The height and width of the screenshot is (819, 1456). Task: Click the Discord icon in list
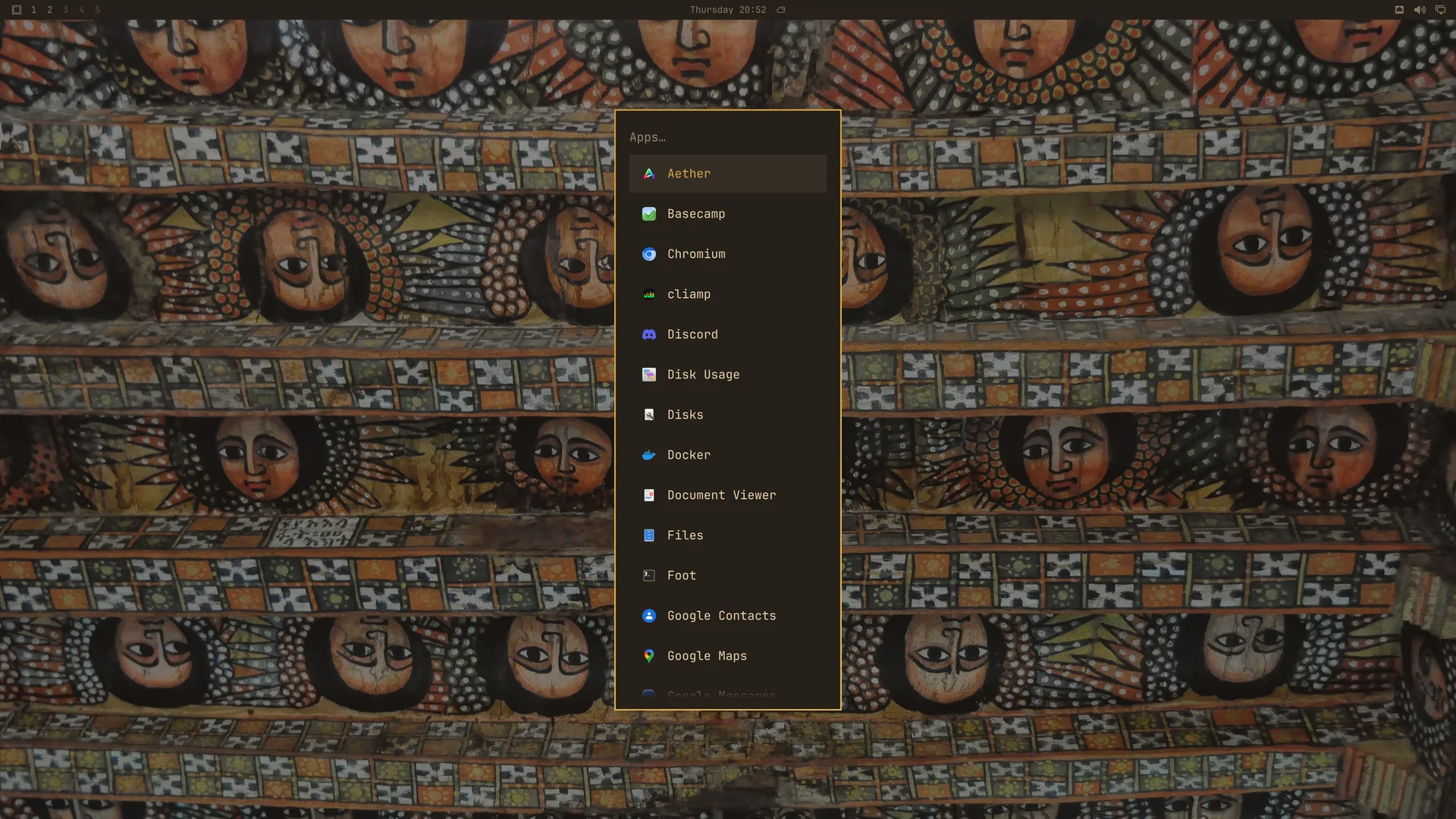(649, 334)
